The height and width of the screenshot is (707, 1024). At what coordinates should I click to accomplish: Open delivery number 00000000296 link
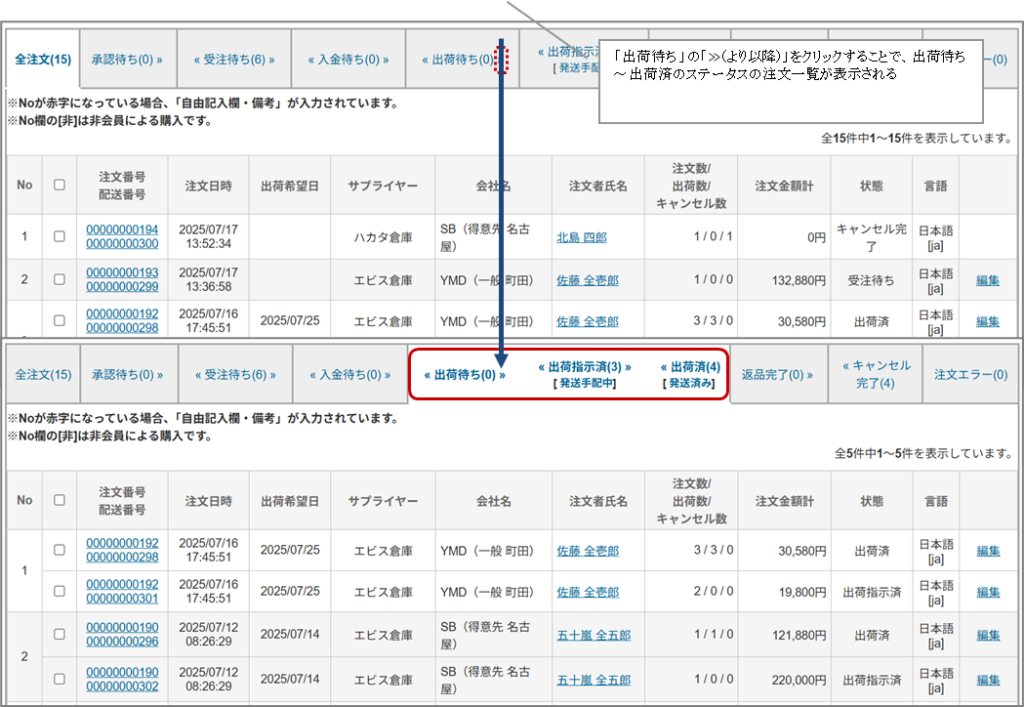(122, 642)
